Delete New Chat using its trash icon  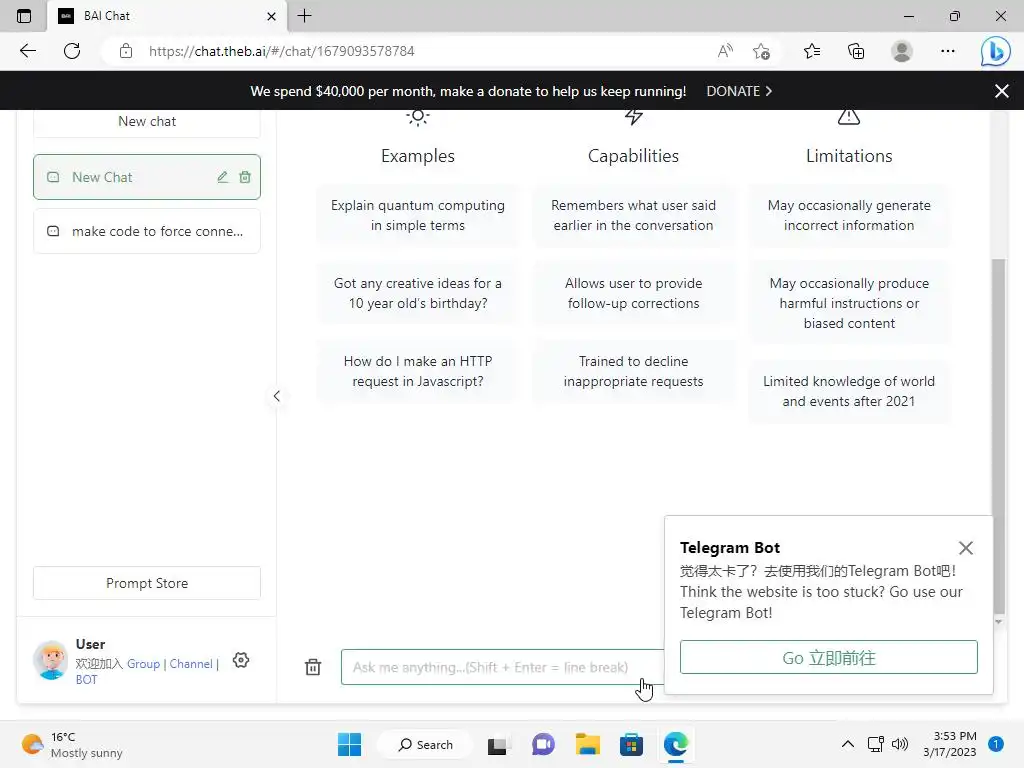(x=245, y=177)
